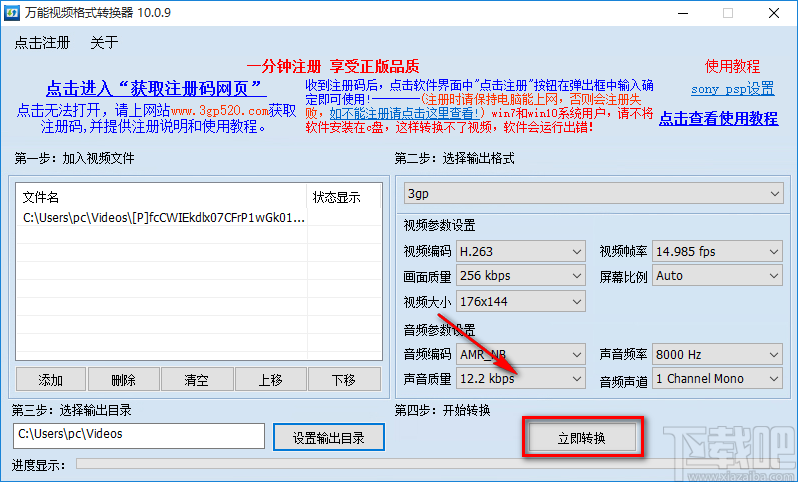The width and height of the screenshot is (798, 482).
Task: Select the video file row in list
Action: click(x=199, y=218)
